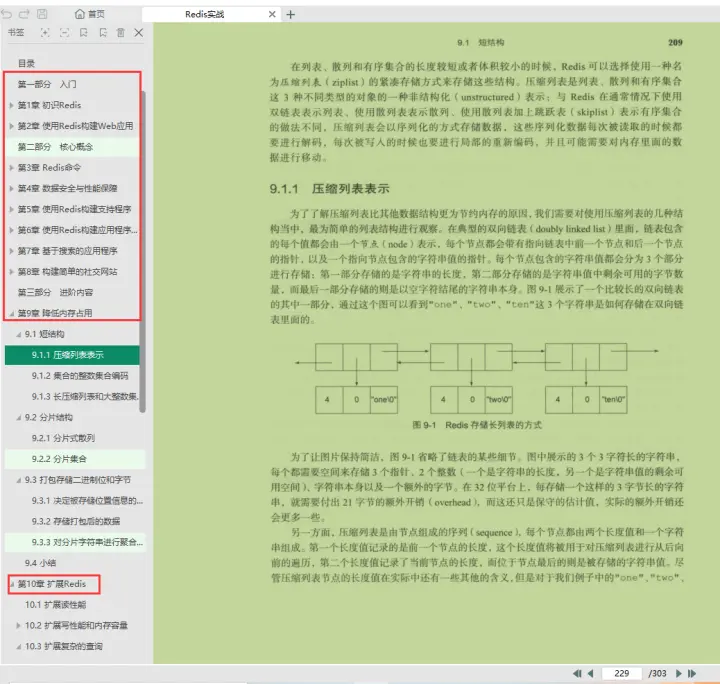The width and height of the screenshot is (720, 684).
Task: Select bookmark 9.1.1 压缩列表表示
Action: click(x=72, y=355)
